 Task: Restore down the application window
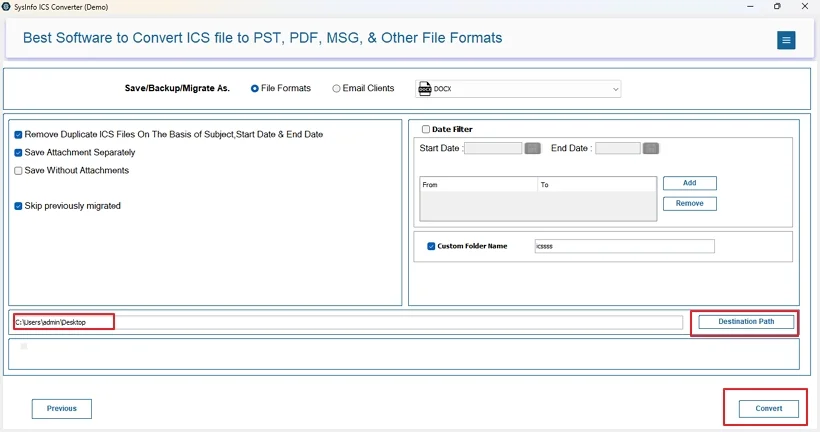click(777, 7)
